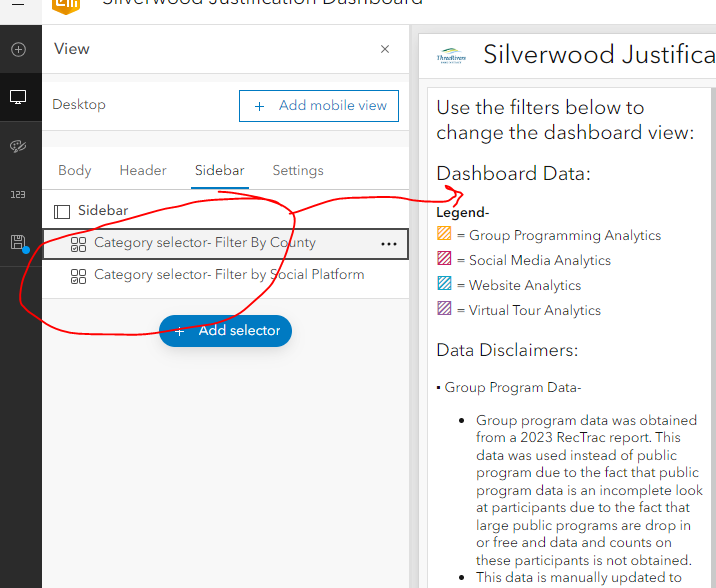Select Category selector- Filter By County row

tap(225, 244)
